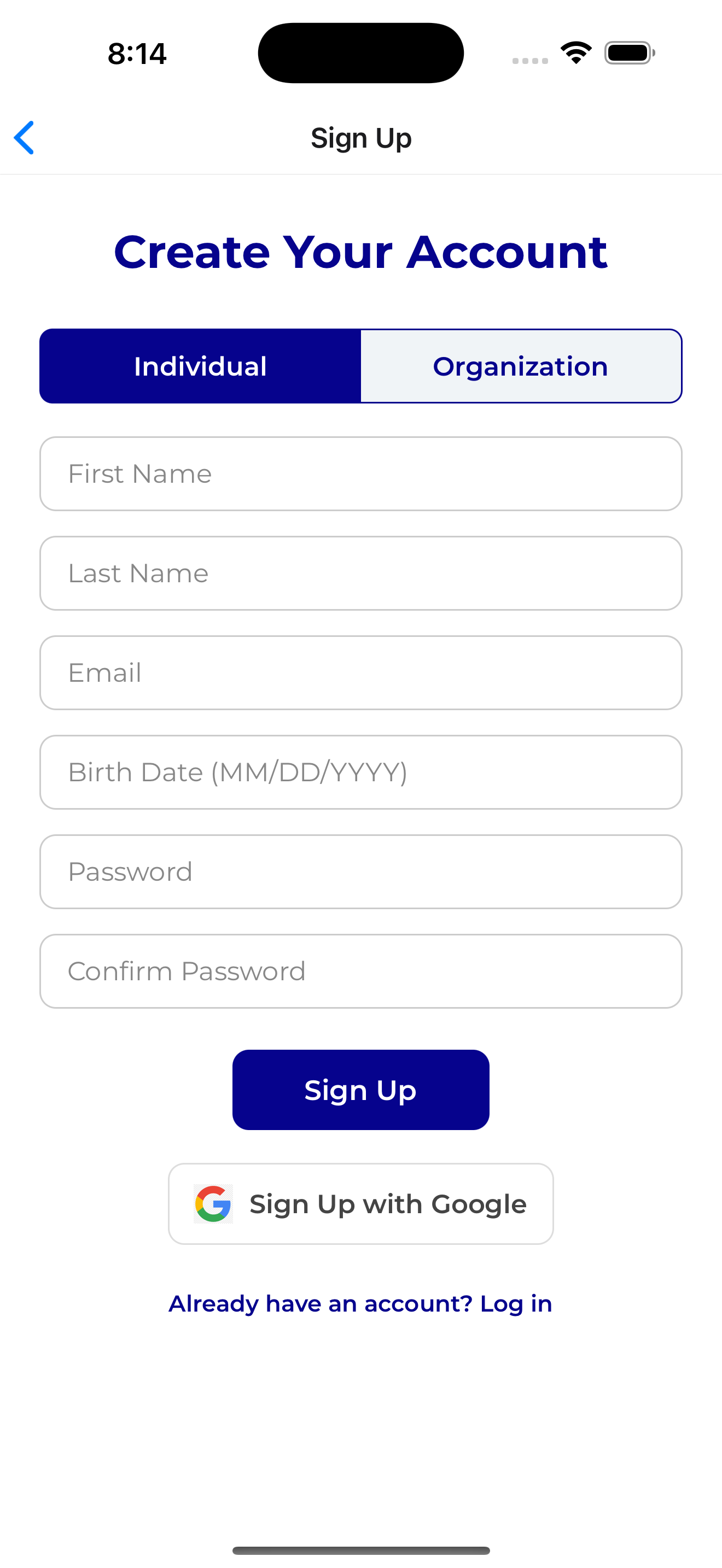Tap the home indicator bar
The width and height of the screenshot is (722, 1568).
pos(361,1550)
